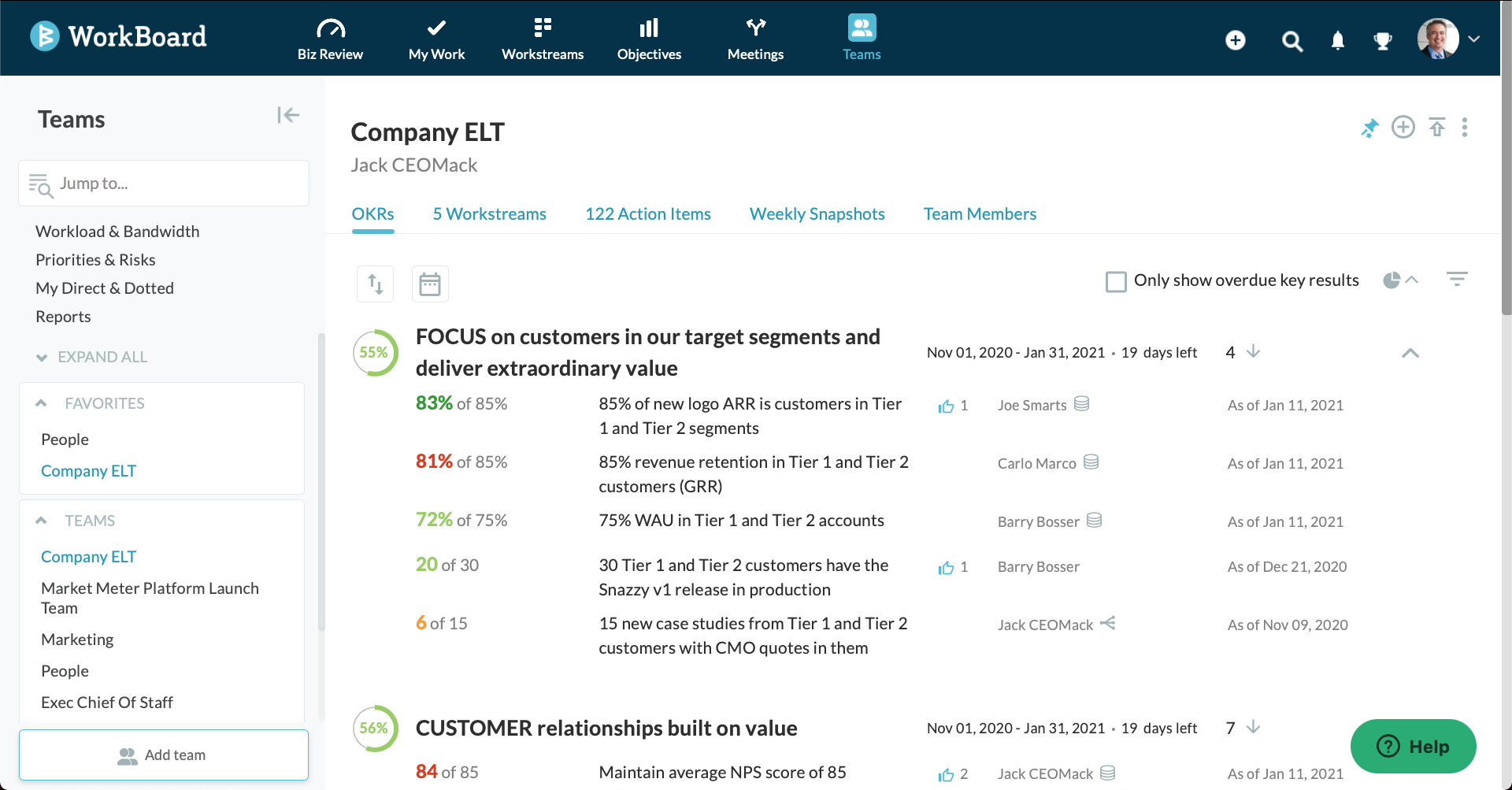Select Company ELT under Teams list
1512x790 pixels.
(x=88, y=557)
